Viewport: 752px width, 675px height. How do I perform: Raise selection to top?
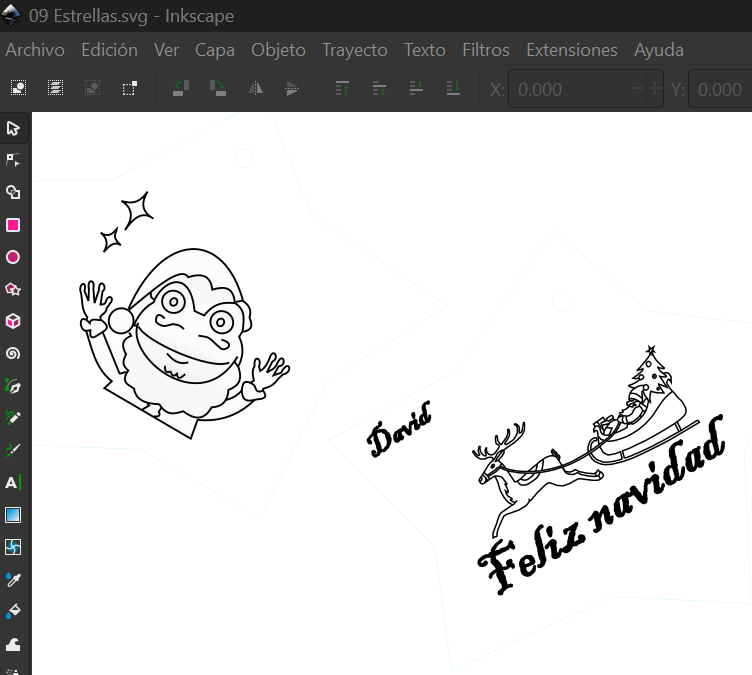click(342, 88)
